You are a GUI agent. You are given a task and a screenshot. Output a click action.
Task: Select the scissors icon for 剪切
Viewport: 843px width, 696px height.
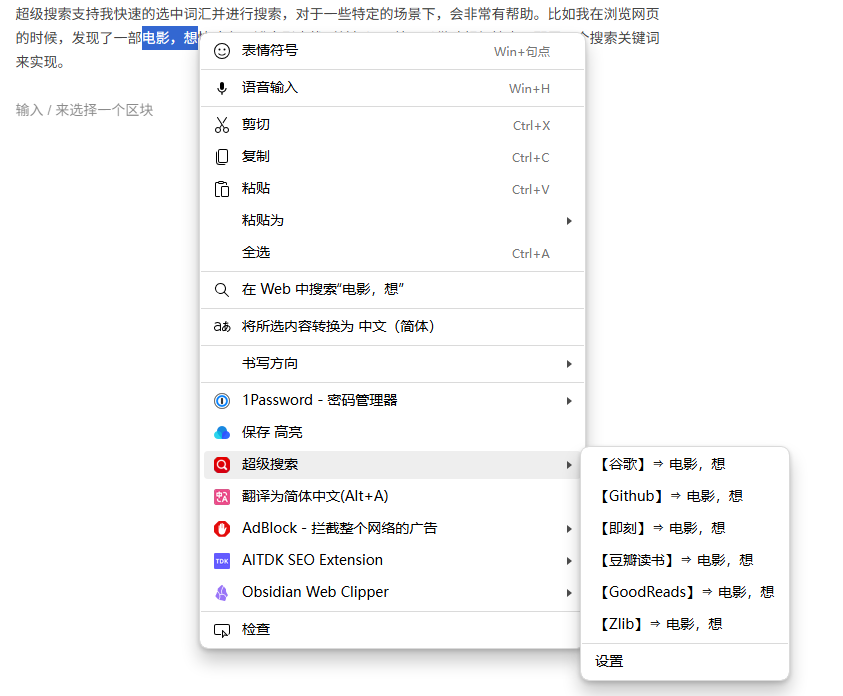click(x=221, y=124)
